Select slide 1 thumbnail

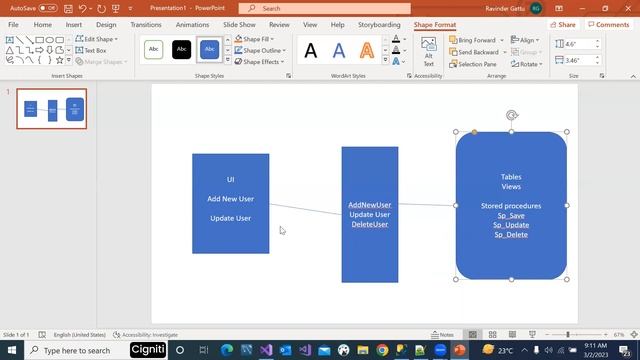click(52, 109)
